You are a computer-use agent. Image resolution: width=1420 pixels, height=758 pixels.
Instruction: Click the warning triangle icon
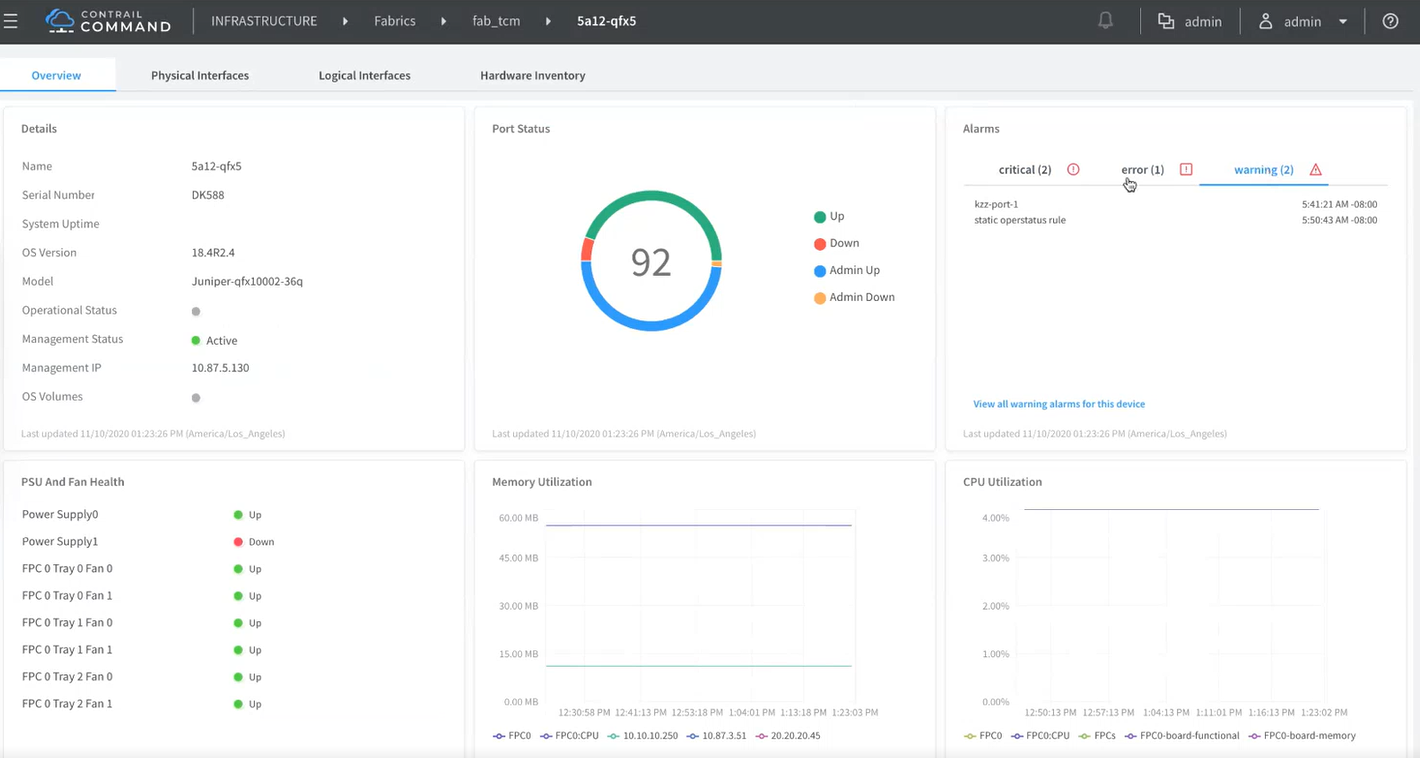pos(1315,169)
